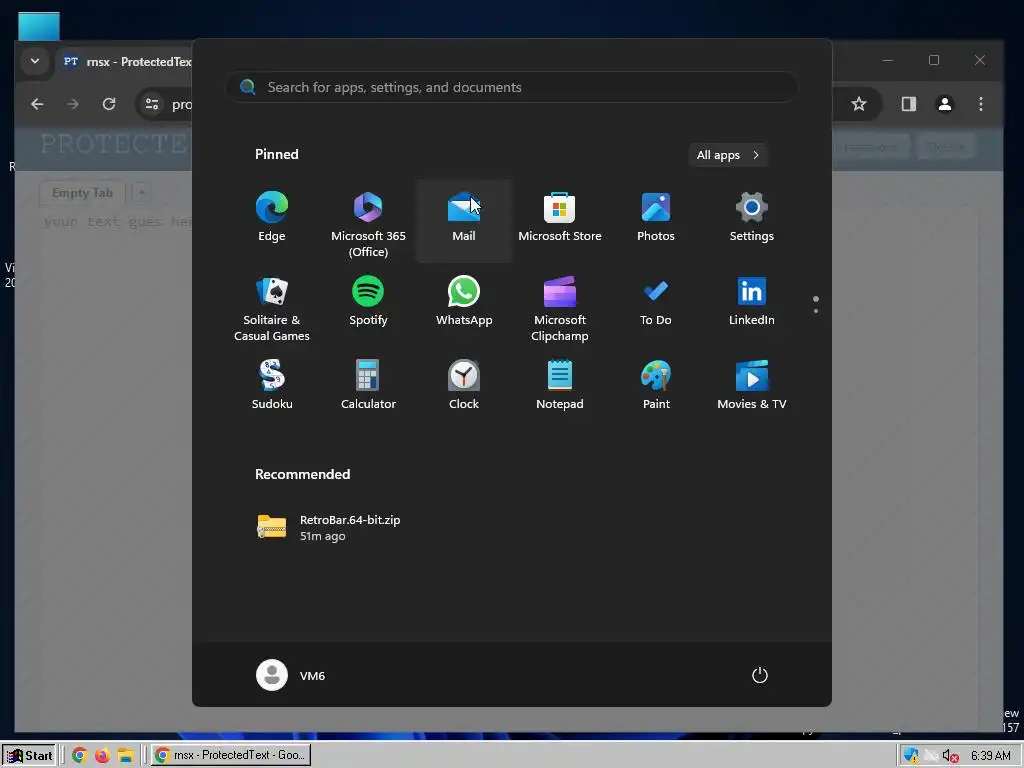1024x768 pixels.
Task: Open Firefox from the quick launch bar
Action: click(103, 755)
